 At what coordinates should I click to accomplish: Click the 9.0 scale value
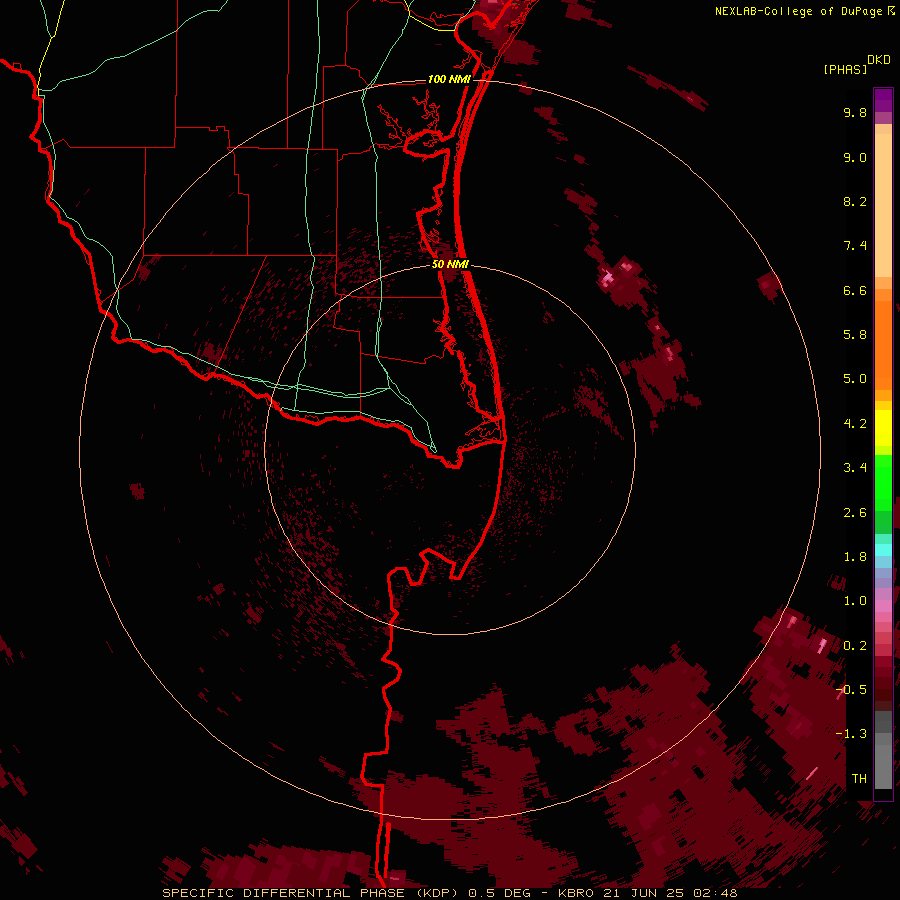[x=855, y=157]
